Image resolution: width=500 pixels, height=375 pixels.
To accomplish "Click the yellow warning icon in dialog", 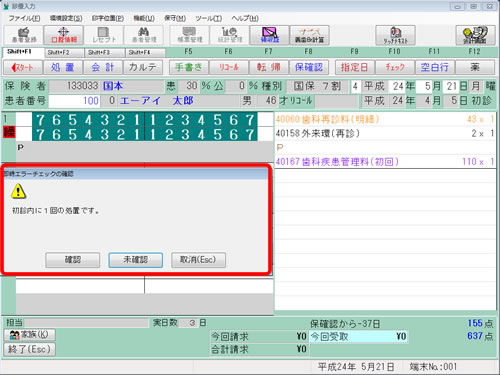I will point(18,191).
